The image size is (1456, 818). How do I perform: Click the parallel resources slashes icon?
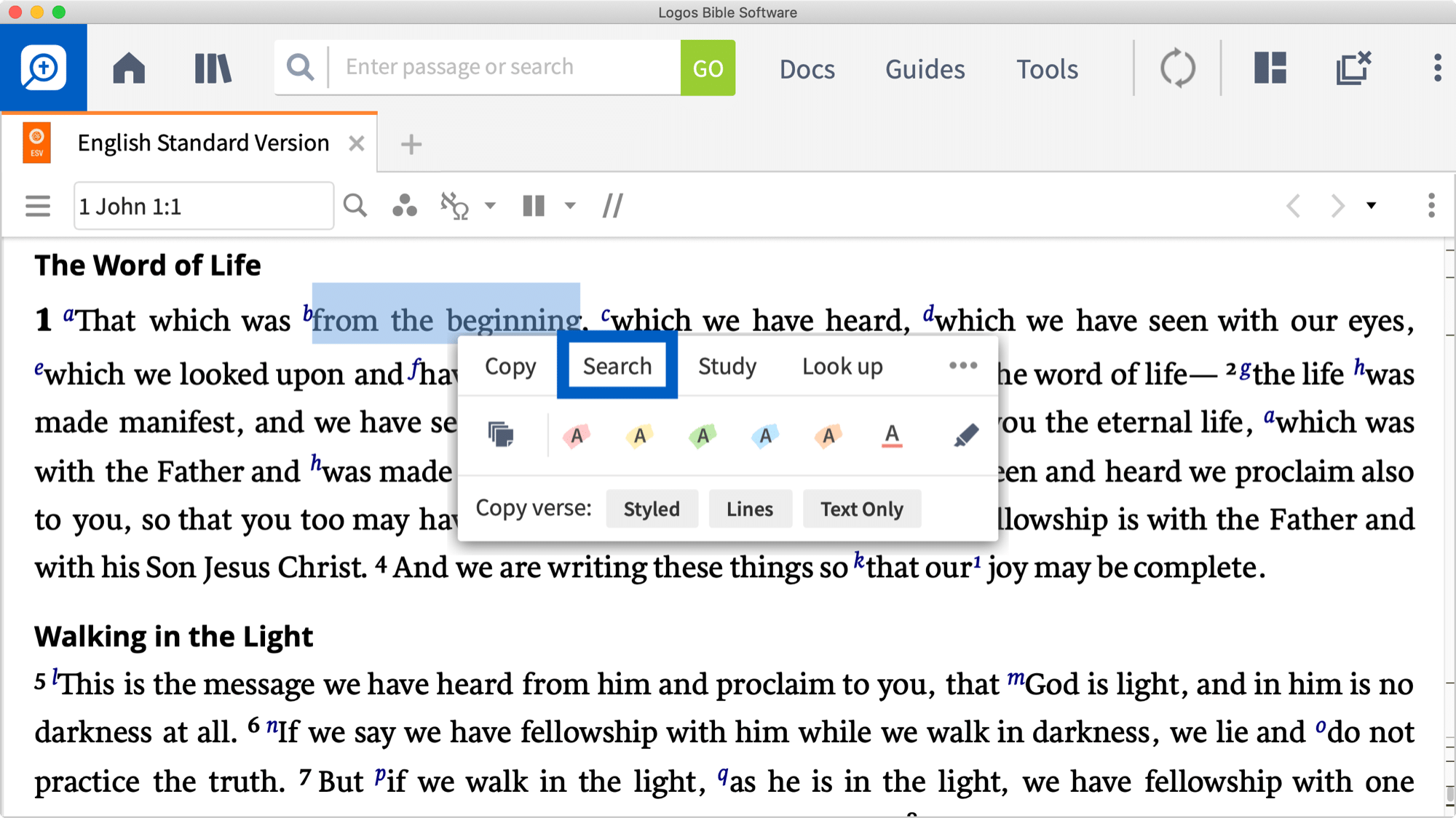coord(613,206)
